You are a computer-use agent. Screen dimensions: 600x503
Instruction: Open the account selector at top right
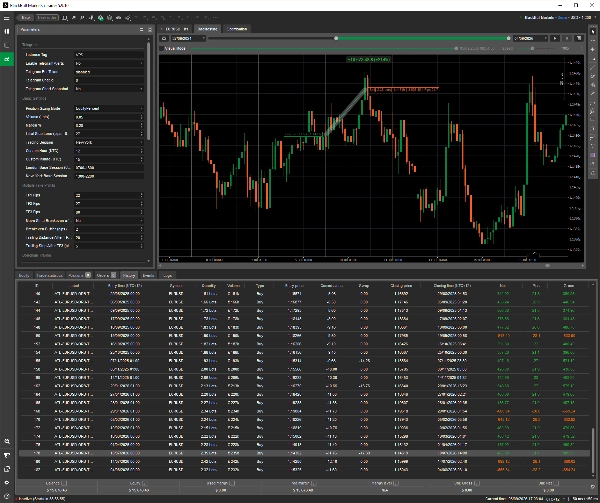pos(559,18)
